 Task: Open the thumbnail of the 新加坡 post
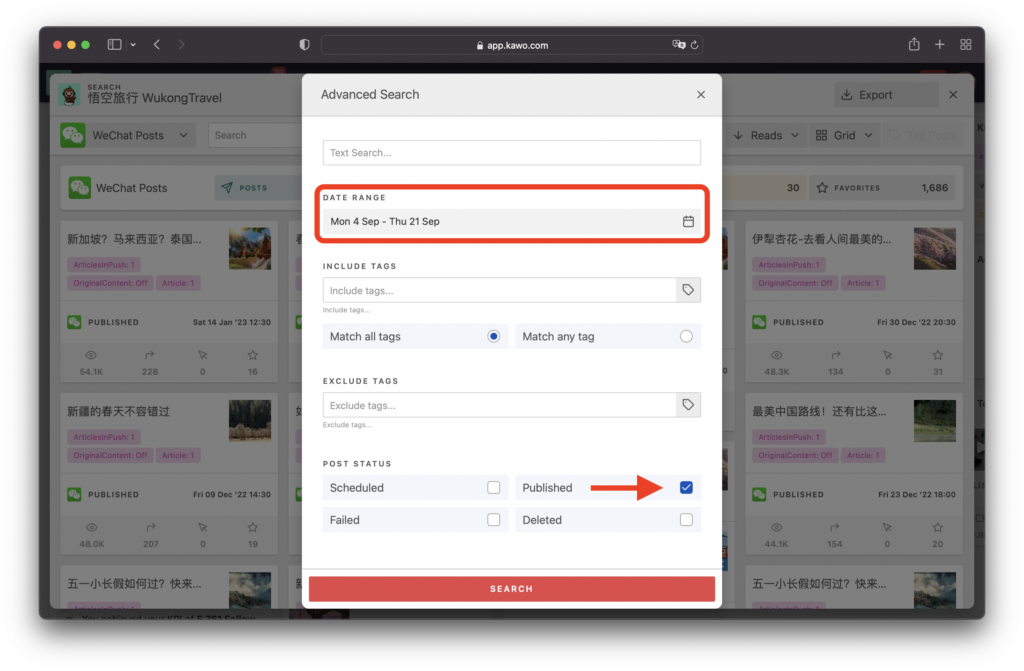250,248
